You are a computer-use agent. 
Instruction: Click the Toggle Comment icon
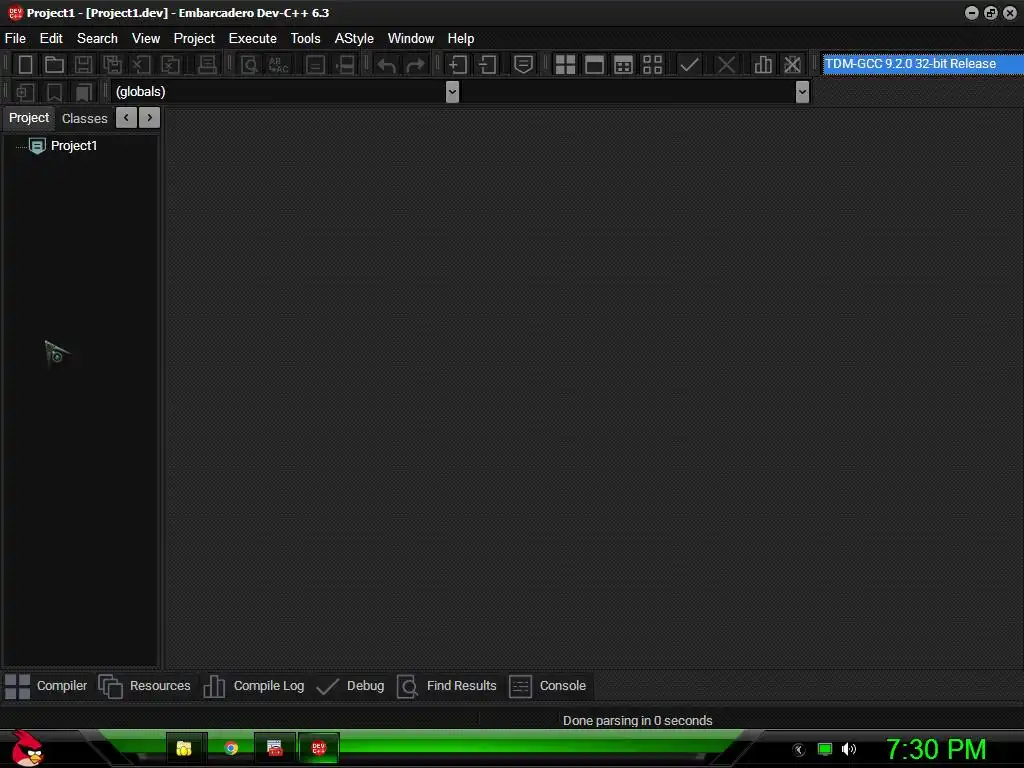[x=523, y=65]
